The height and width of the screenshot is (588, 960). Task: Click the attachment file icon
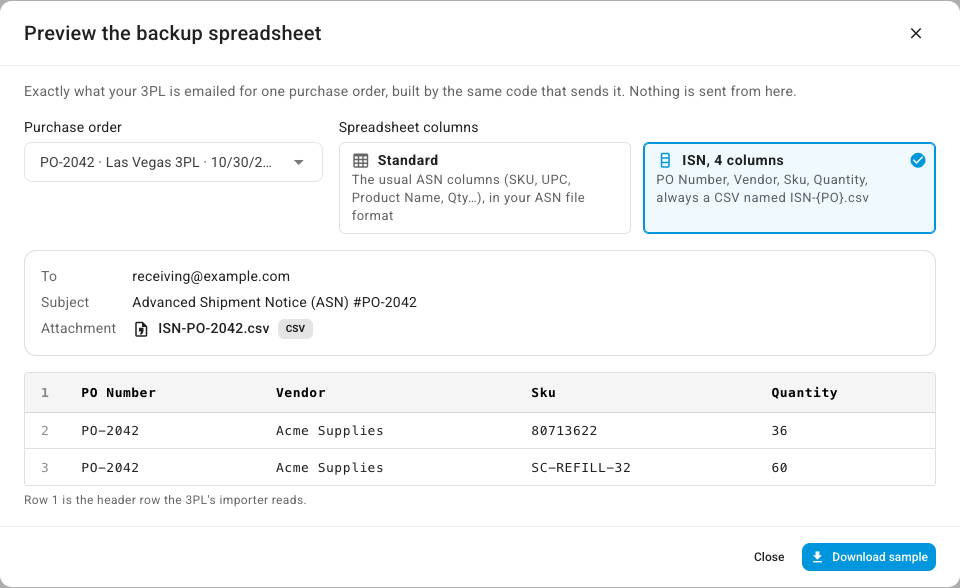[141, 329]
